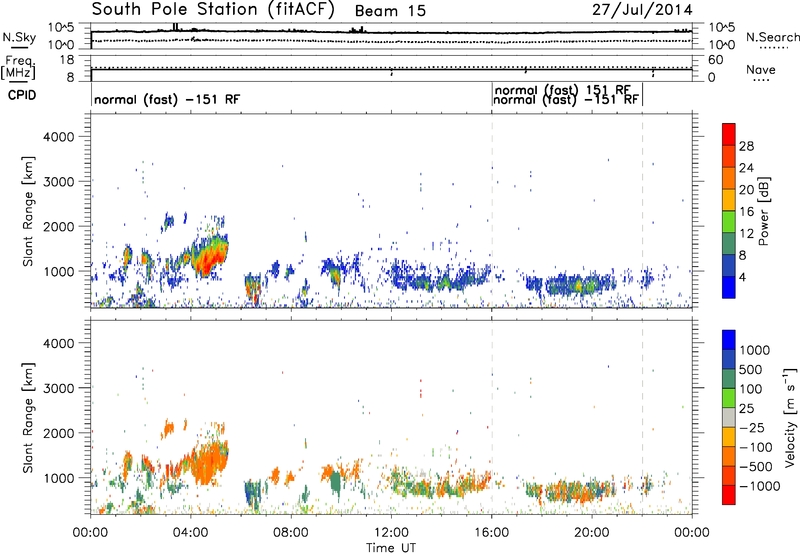Click the "Beam 15" label
800x554 pixels.
coord(390,11)
